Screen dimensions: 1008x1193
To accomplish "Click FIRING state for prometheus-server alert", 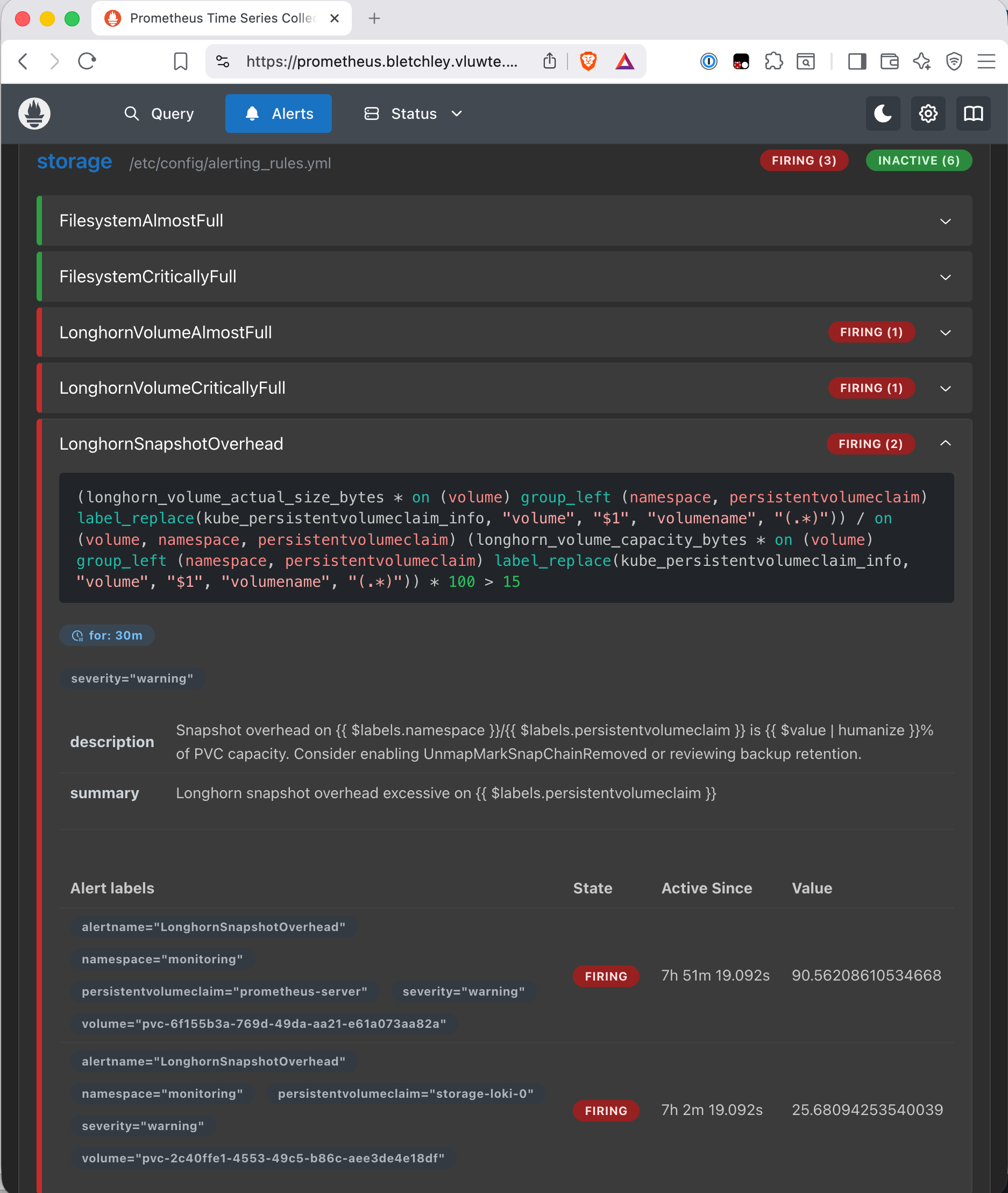I will [x=606, y=976].
